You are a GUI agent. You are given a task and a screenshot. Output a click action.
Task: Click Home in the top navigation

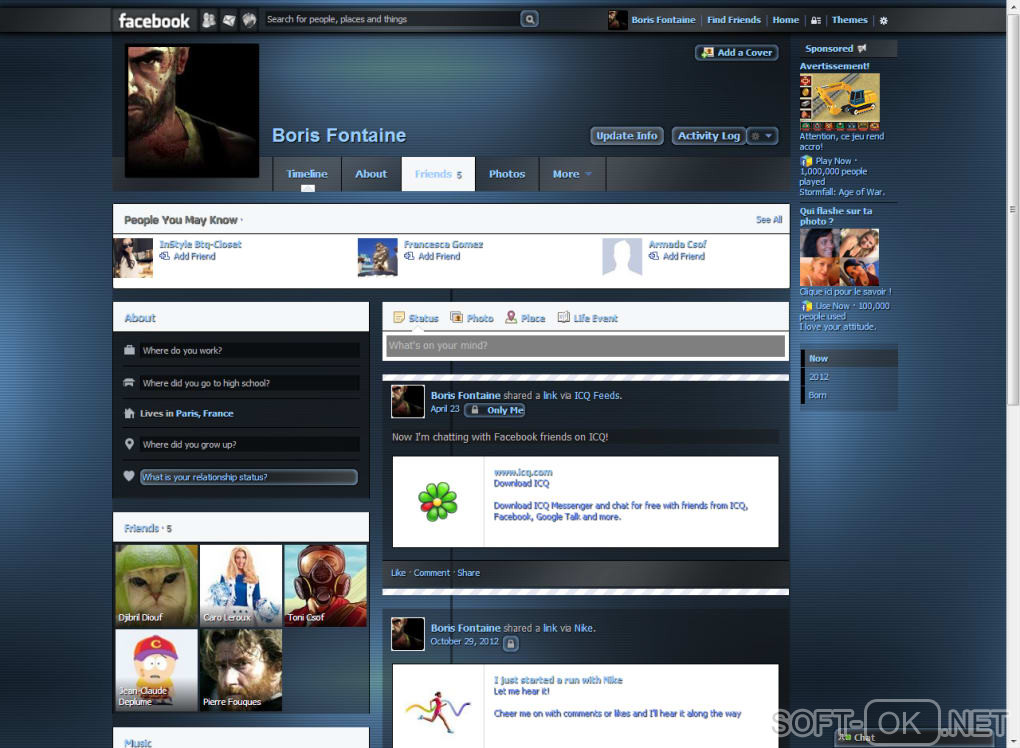[x=785, y=20]
